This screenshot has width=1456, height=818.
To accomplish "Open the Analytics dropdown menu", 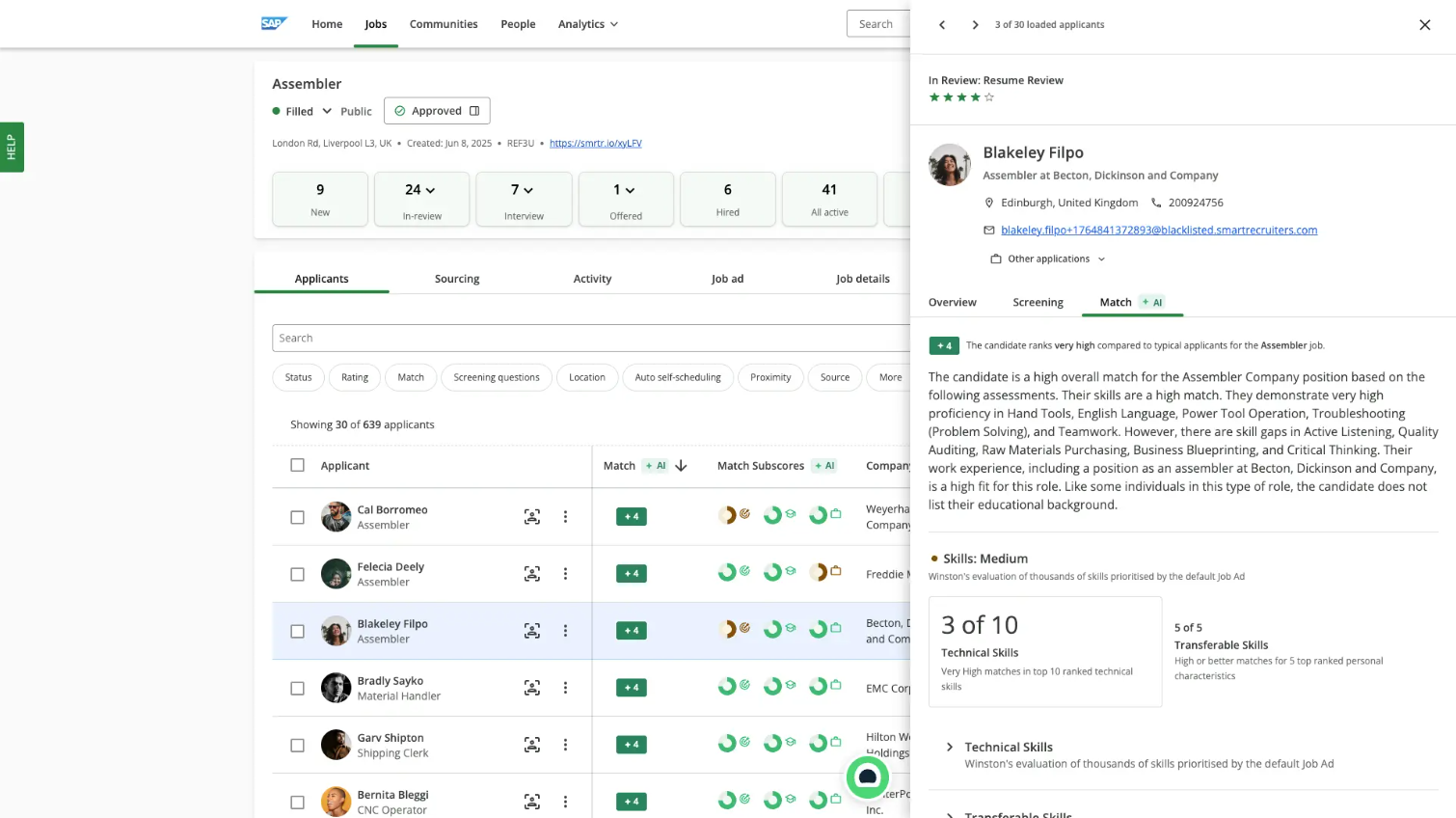I will pyautogui.click(x=587, y=24).
